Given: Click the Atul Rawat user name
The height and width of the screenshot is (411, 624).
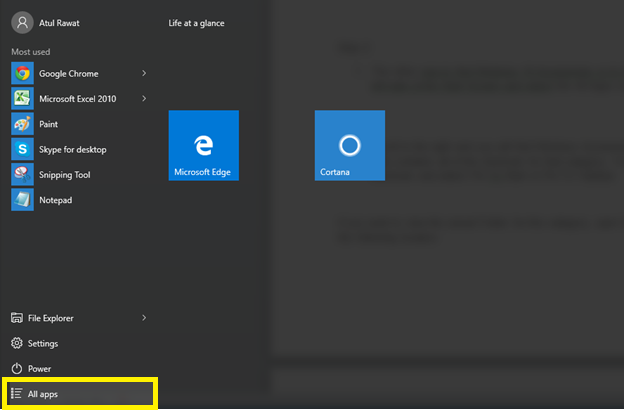Looking at the screenshot, I should [59, 23].
